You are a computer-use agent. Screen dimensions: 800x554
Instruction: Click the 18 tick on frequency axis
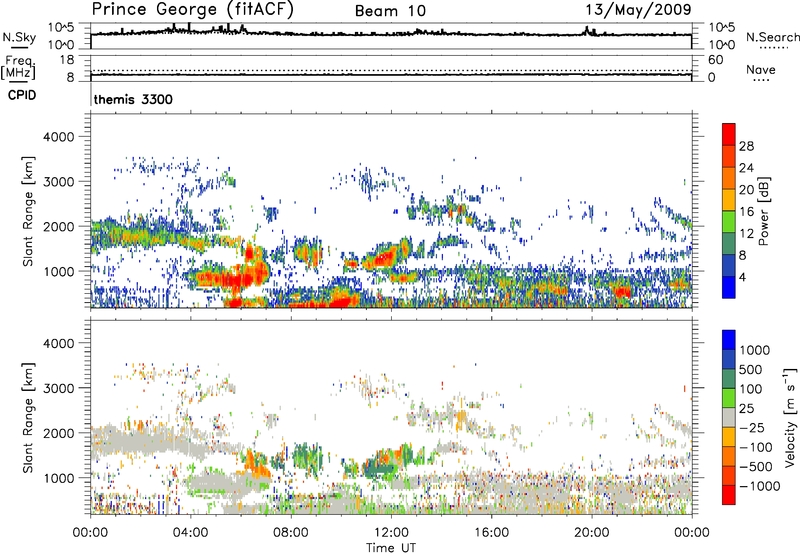tap(67, 60)
